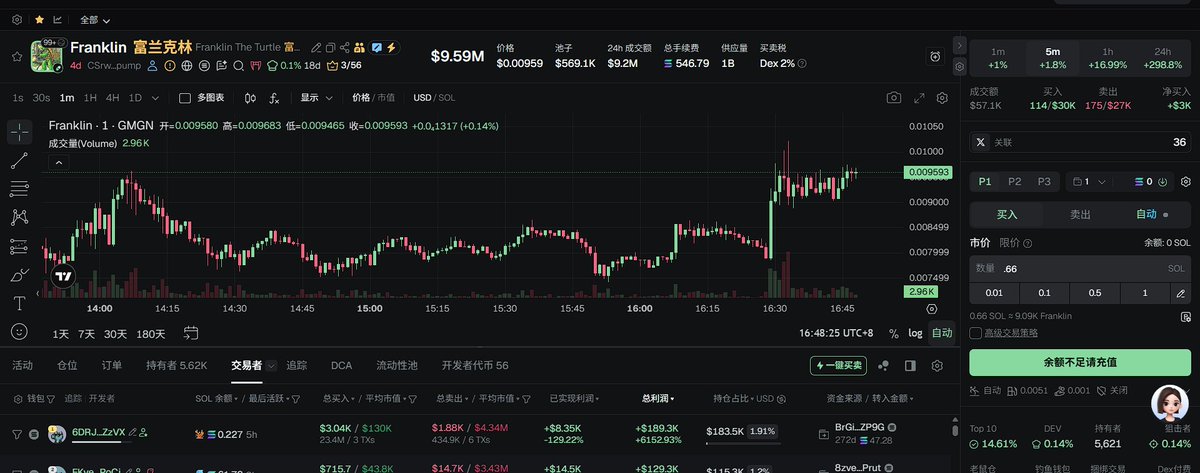Open the 活动 tab
This screenshot has width=1200, height=473.
(22, 366)
